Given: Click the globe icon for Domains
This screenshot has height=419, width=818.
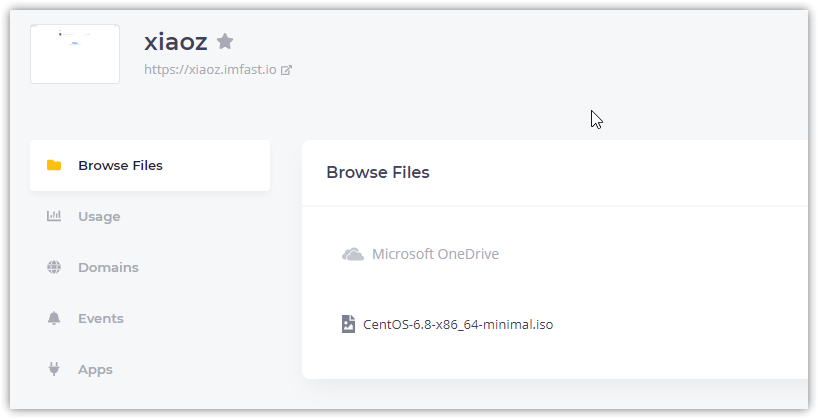Looking at the screenshot, I should pos(54,267).
